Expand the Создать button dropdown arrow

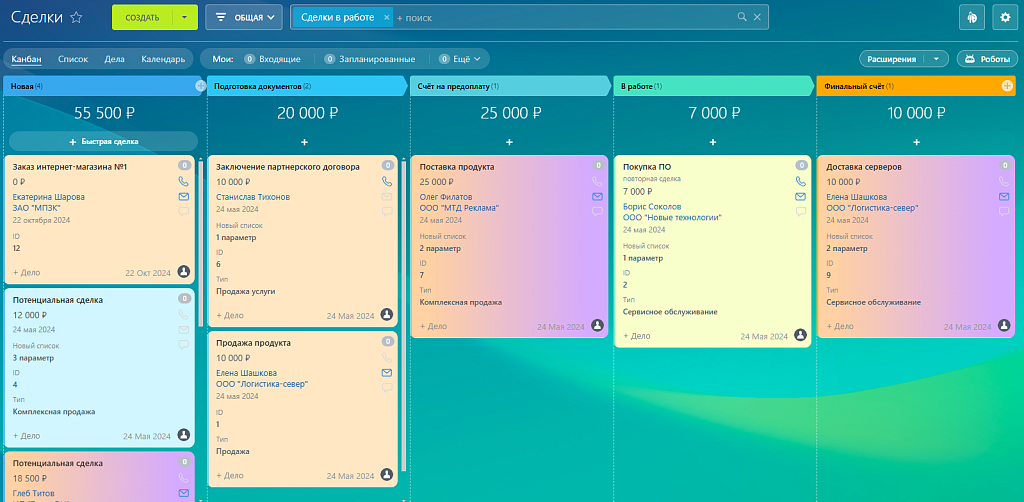pyautogui.click(x=185, y=17)
